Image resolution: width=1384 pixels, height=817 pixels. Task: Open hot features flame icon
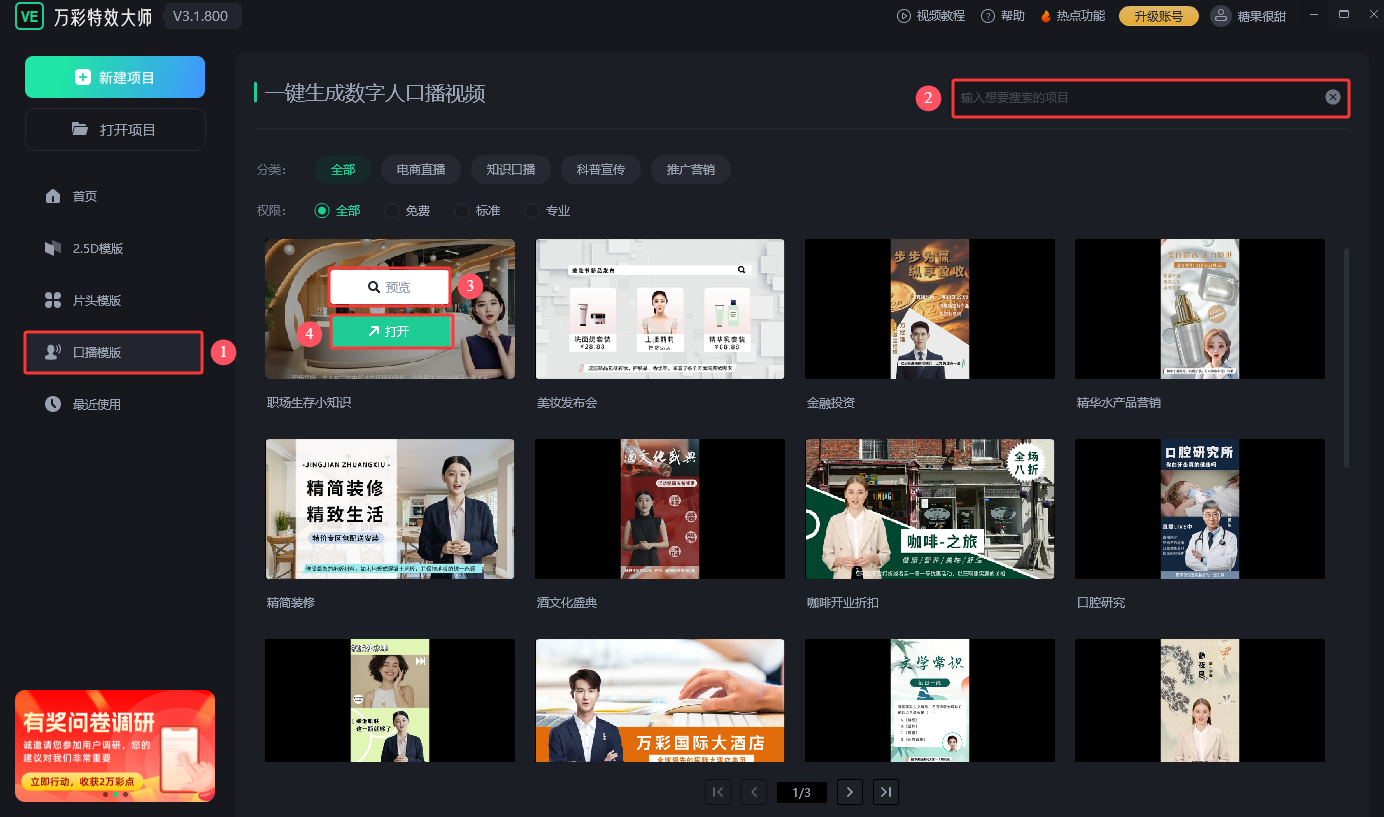click(1046, 16)
